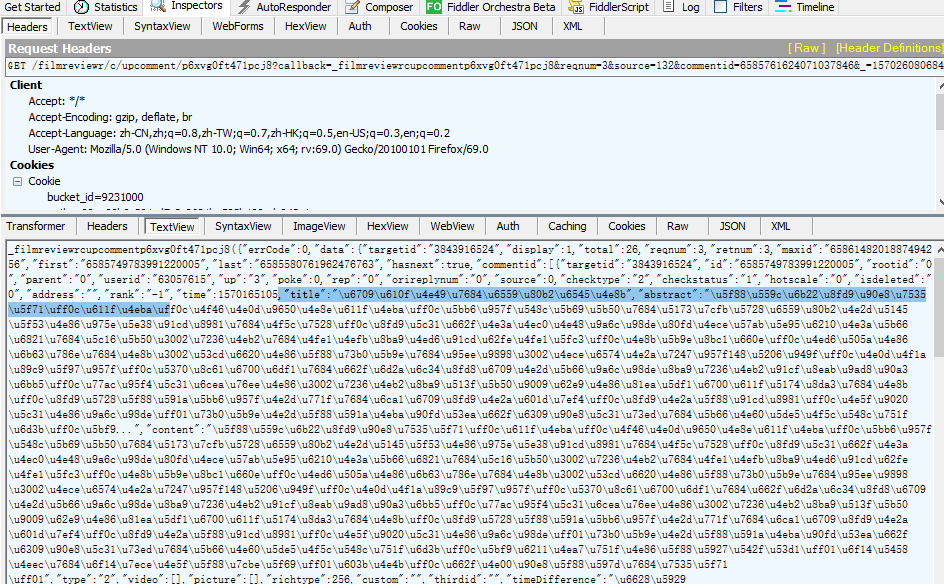
Task: Open the Log tab
Action: tap(691, 7)
